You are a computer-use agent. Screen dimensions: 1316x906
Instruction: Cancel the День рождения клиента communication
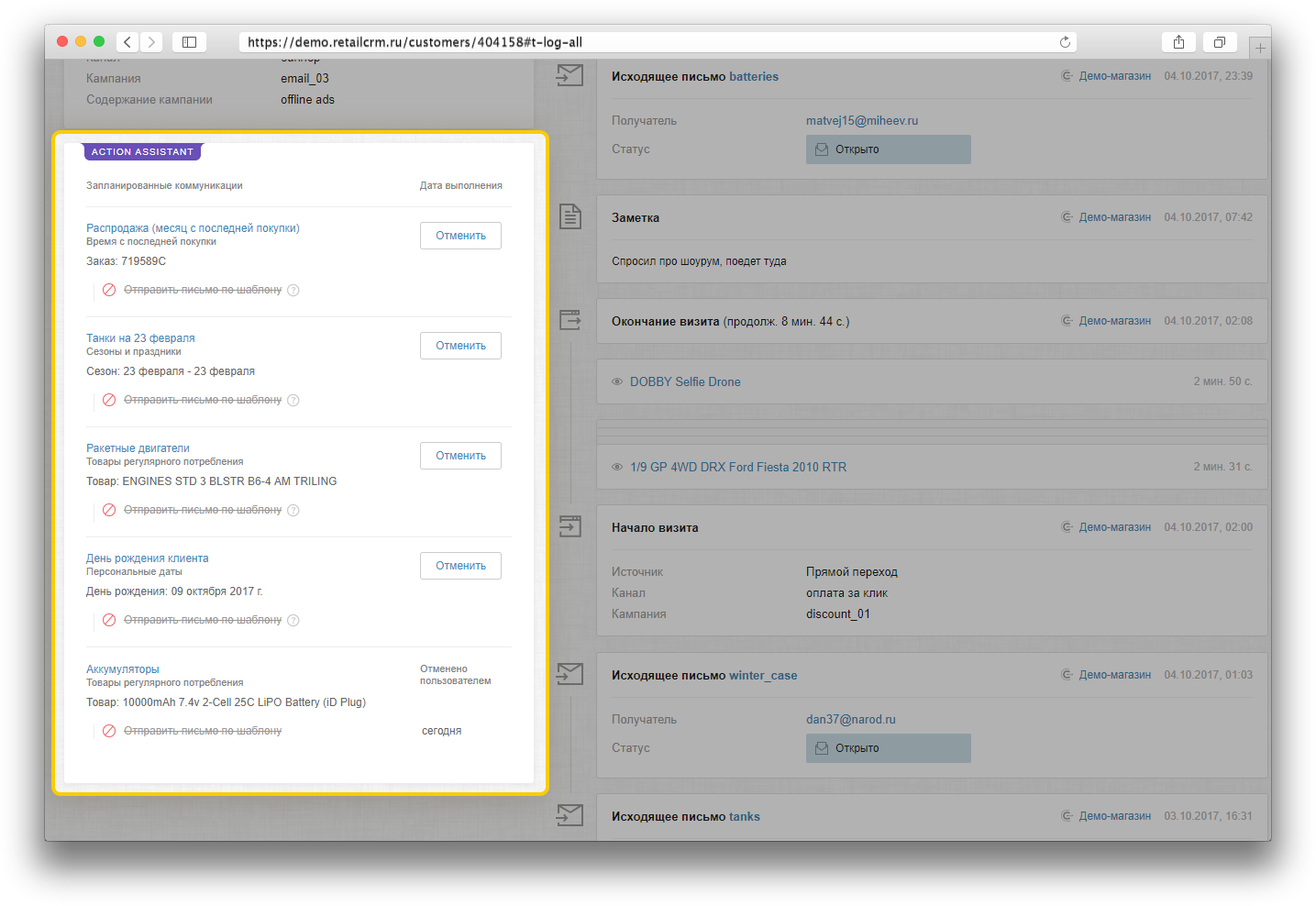[x=460, y=566]
